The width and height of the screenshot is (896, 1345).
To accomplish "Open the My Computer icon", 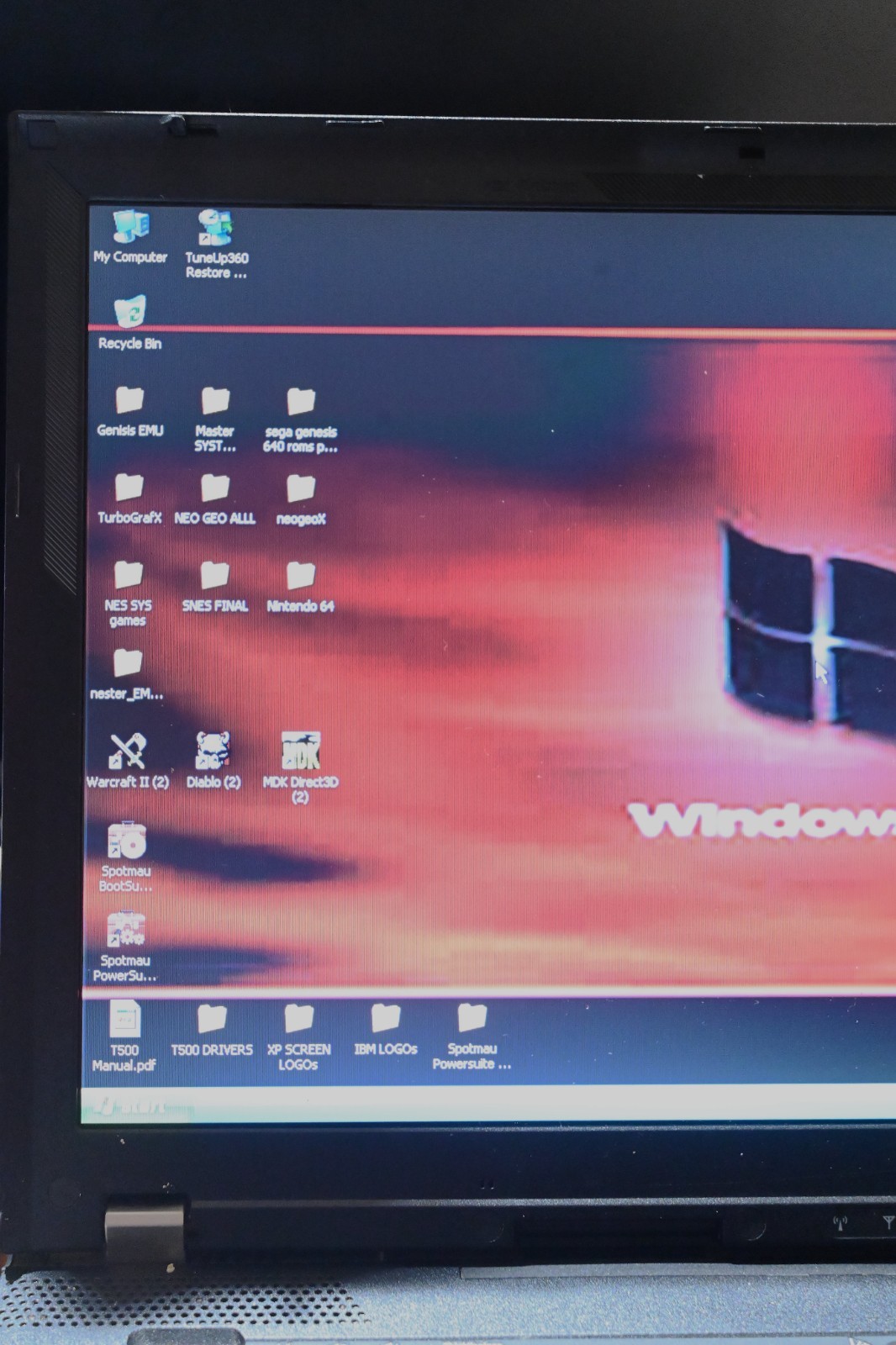I will tap(130, 237).
